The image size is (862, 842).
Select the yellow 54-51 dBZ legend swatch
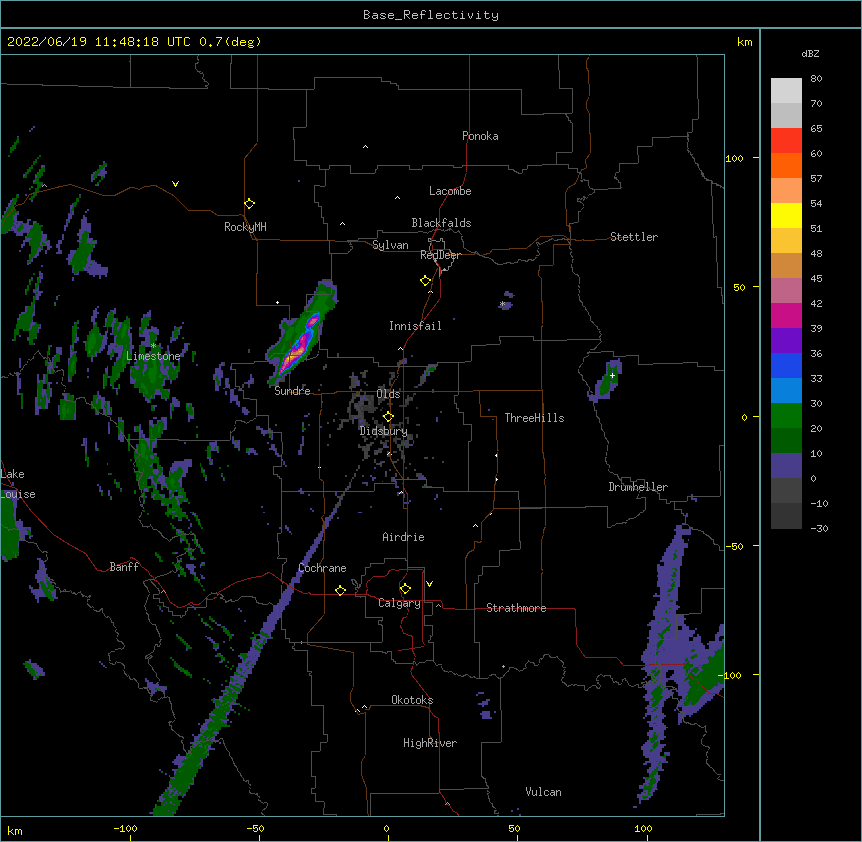[x=786, y=215]
